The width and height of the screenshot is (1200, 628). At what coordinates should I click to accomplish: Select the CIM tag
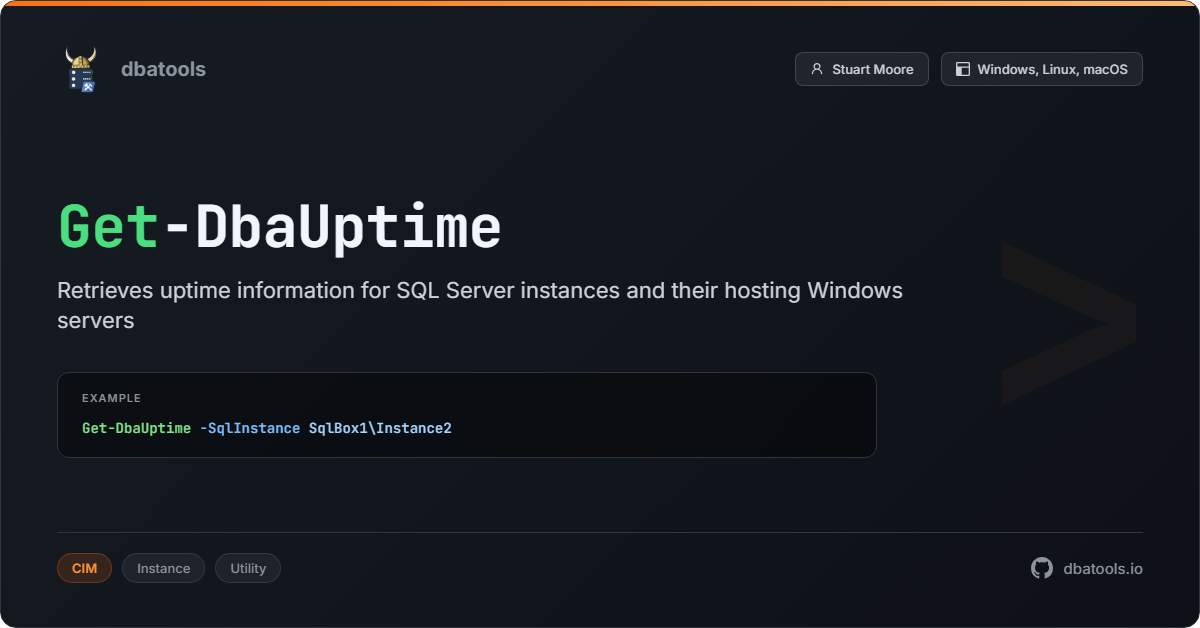(x=84, y=568)
